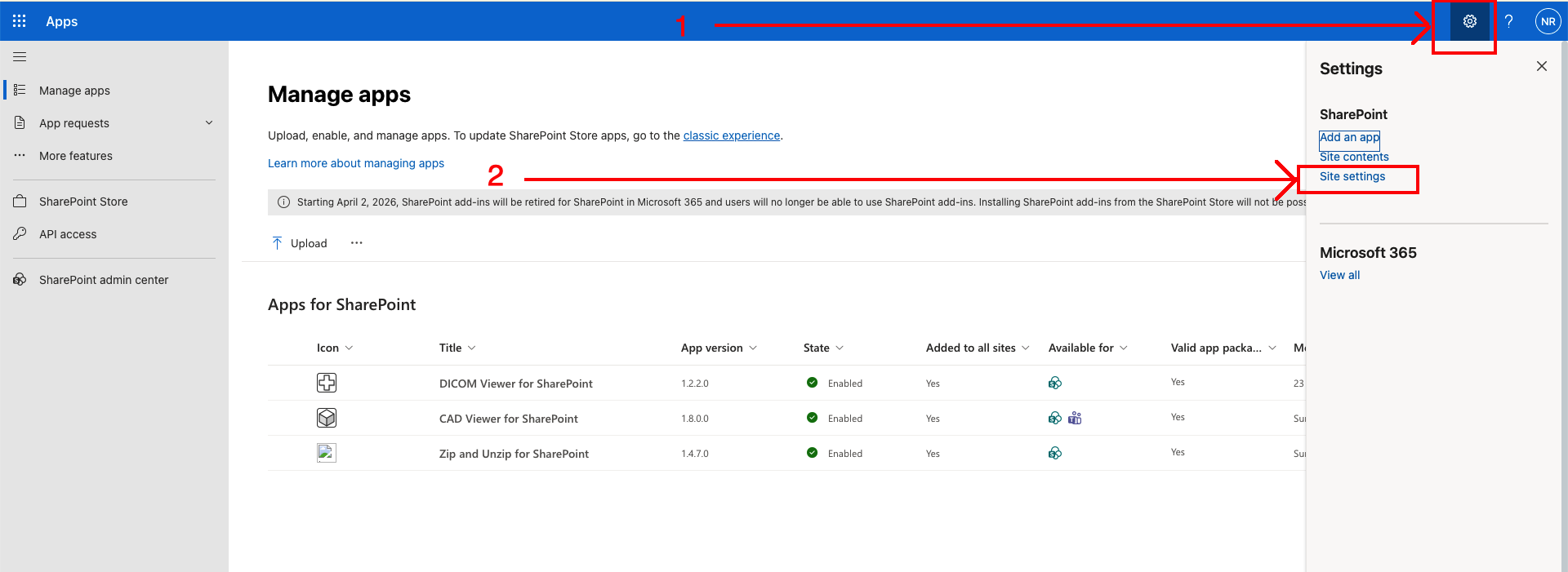Click the Upload arrow icon

point(277,243)
